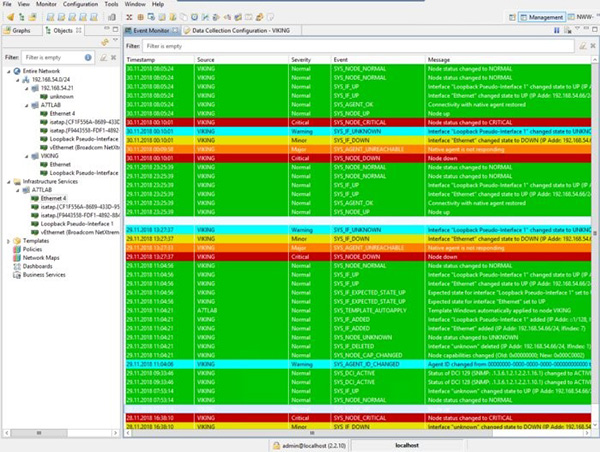
Task: Click the crossed tools toolbar icon
Action: pos(205,17)
